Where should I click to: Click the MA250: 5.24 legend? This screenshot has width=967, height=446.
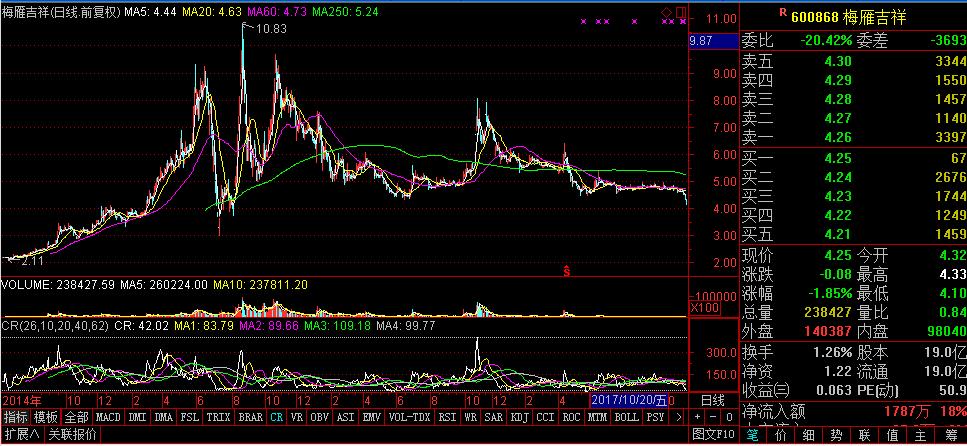(x=345, y=12)
